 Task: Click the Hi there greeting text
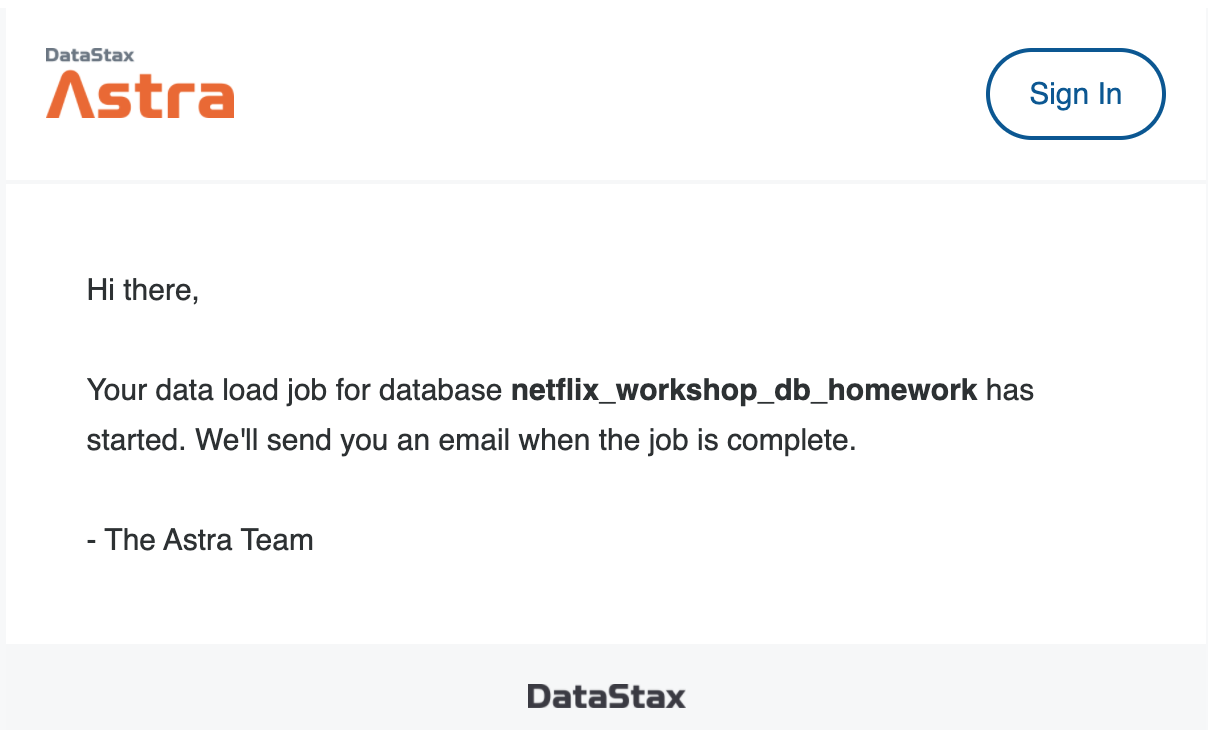click(143, 290)
